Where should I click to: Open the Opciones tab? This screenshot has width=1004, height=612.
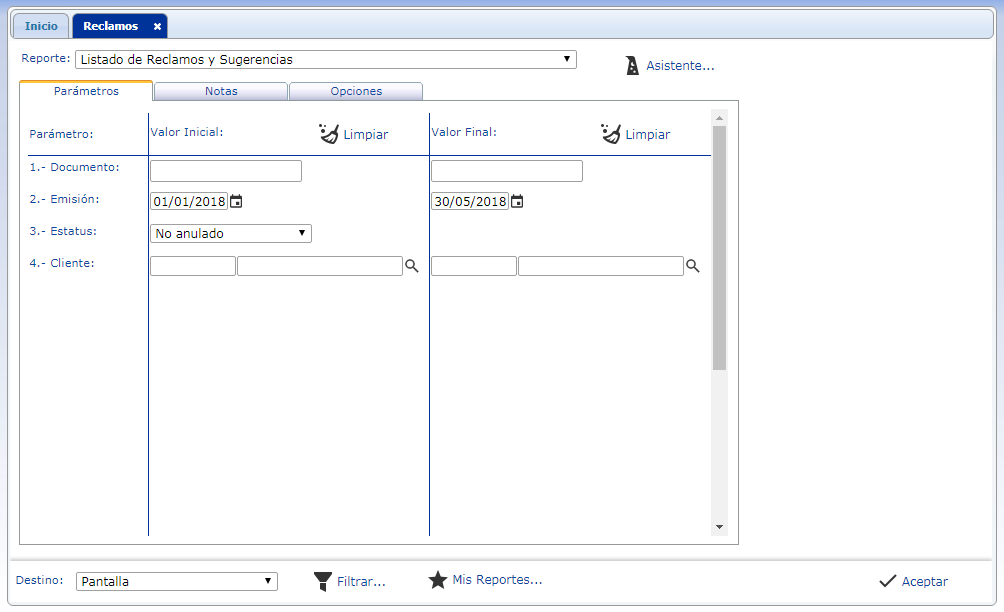[356, 91]
